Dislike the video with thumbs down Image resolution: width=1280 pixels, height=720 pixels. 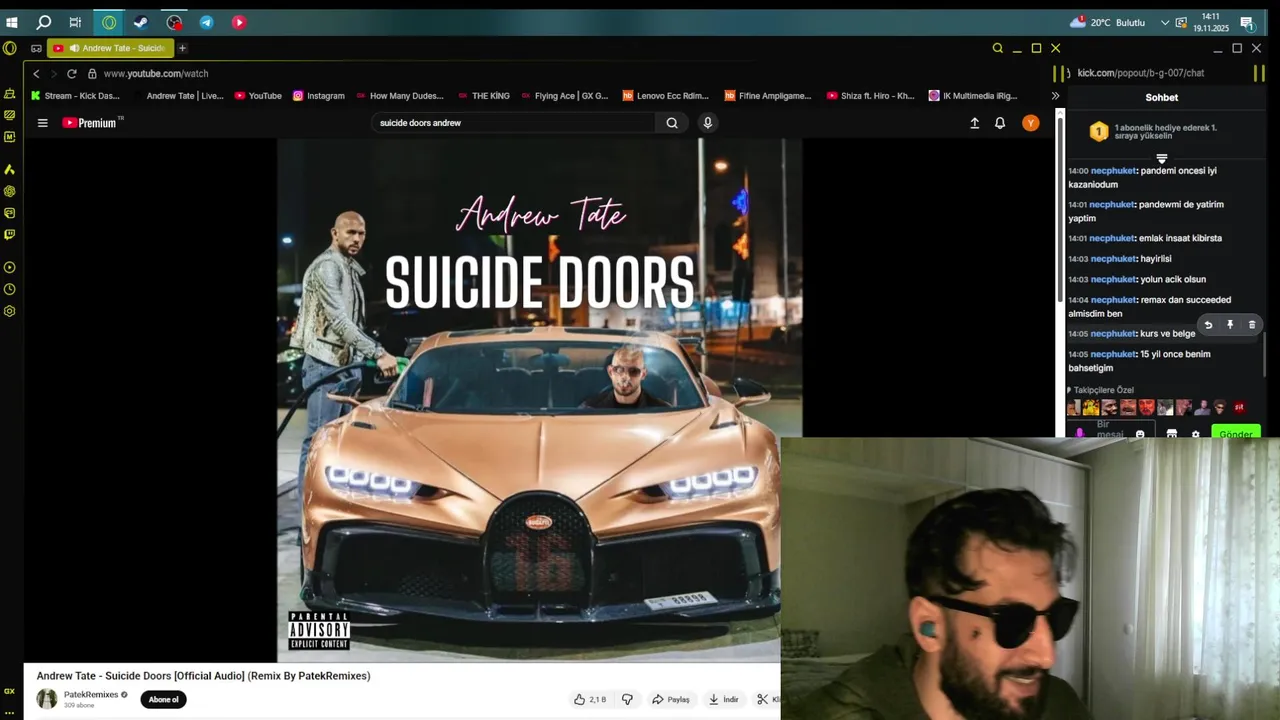628,699
